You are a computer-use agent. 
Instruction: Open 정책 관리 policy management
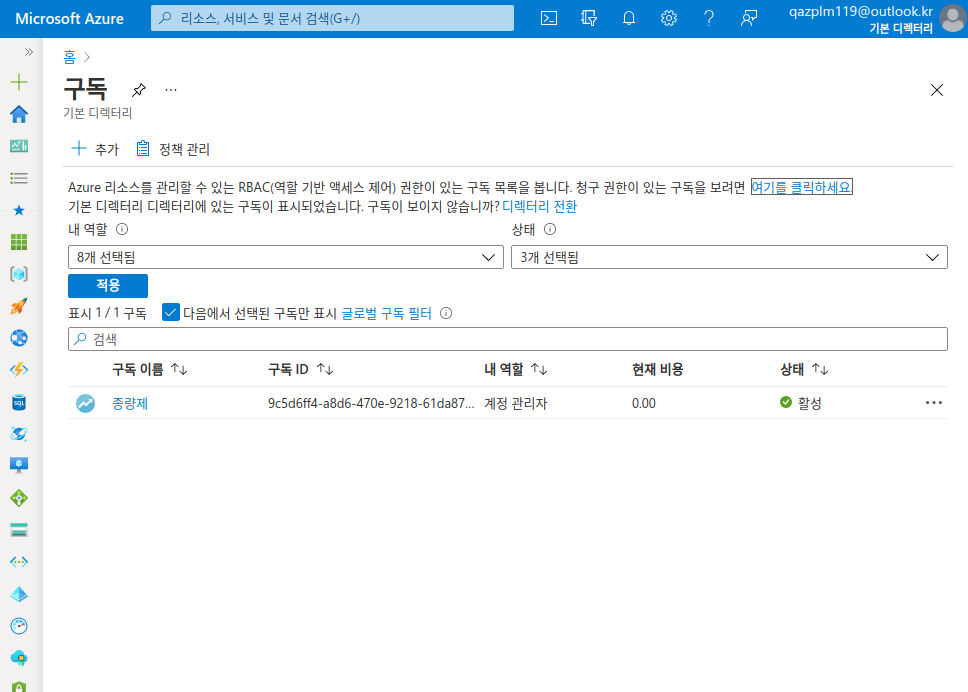tap(173, 149)
